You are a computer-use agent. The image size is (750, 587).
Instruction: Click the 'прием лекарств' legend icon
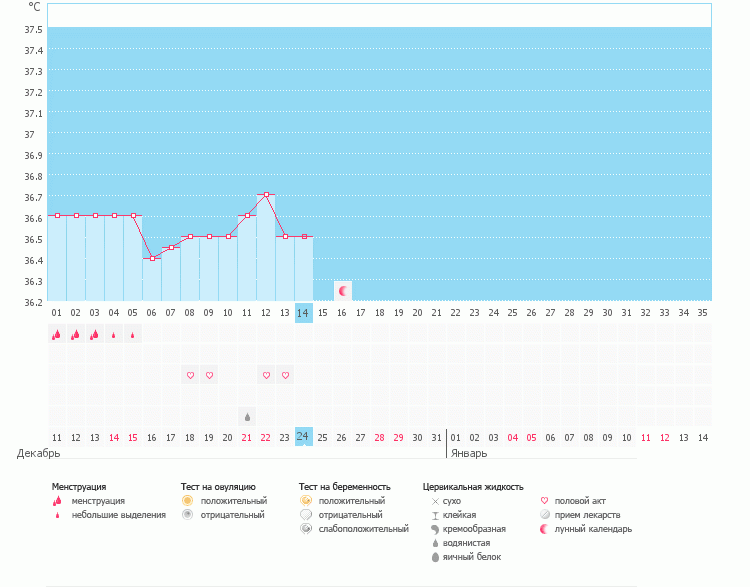coord(544,514)
